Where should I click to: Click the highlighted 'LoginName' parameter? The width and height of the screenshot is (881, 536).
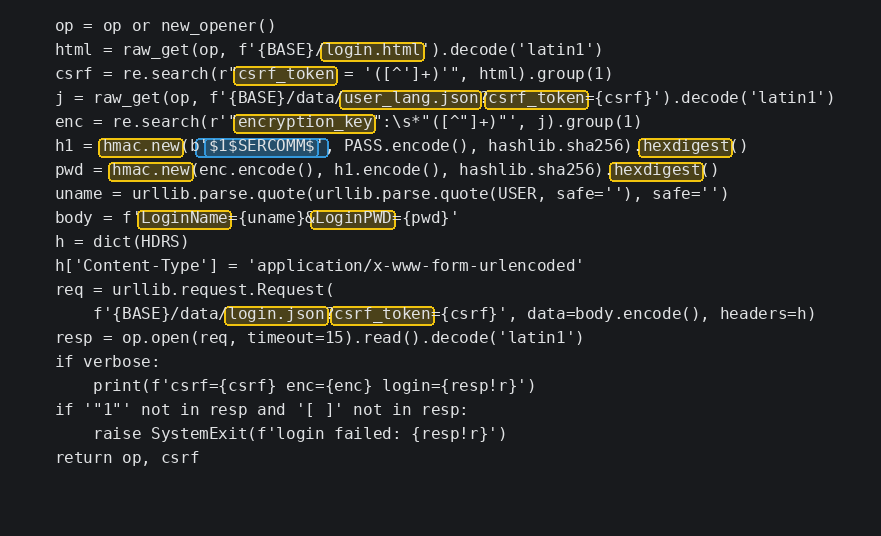[184, 219]
